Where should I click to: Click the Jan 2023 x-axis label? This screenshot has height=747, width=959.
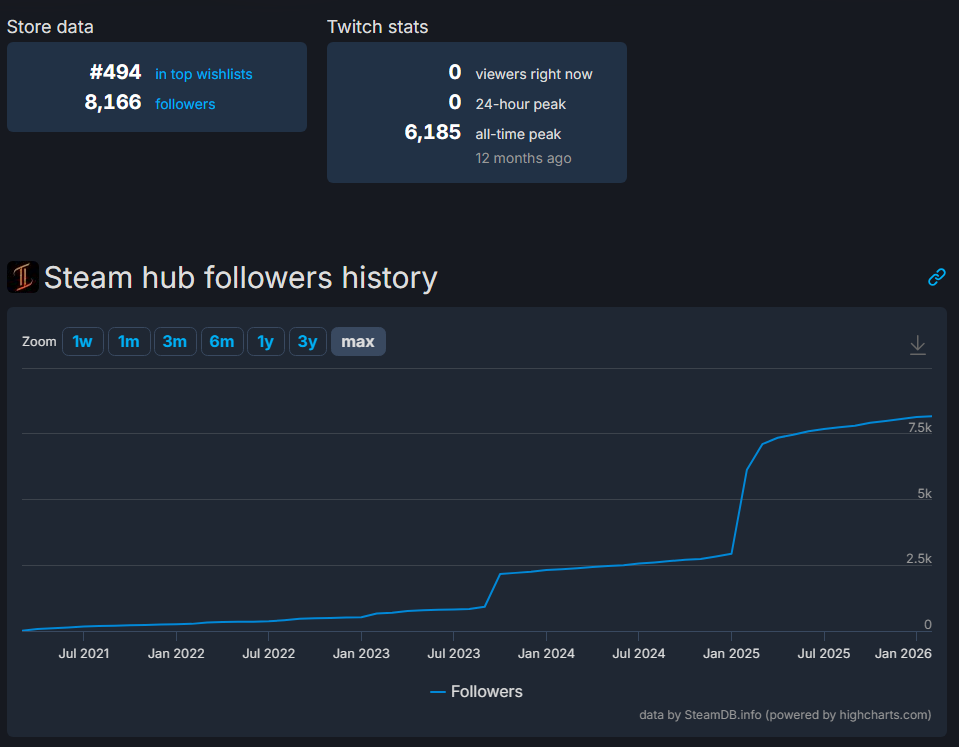click(361, 653)
